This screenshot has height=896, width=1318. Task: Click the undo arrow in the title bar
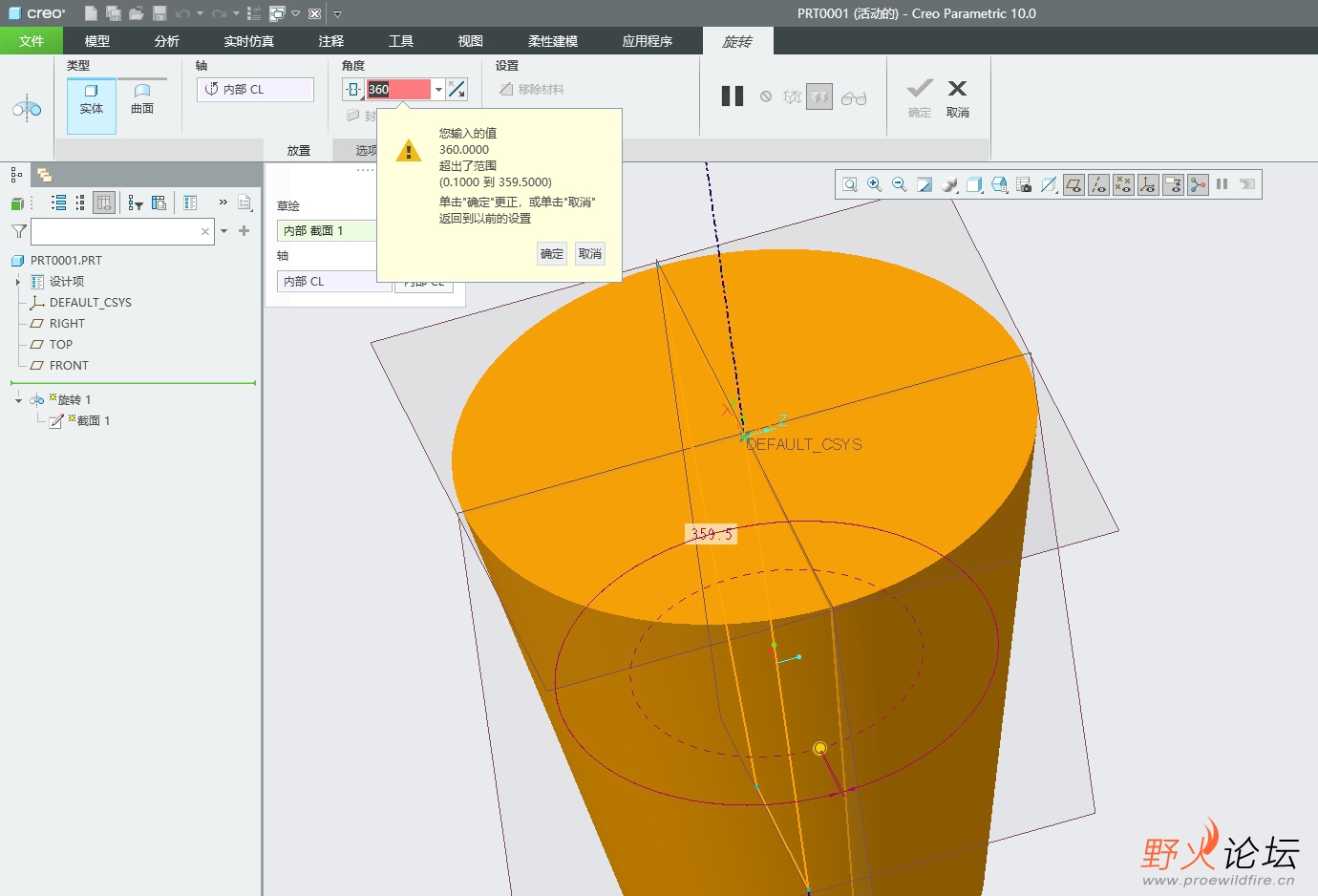point(181,13)
